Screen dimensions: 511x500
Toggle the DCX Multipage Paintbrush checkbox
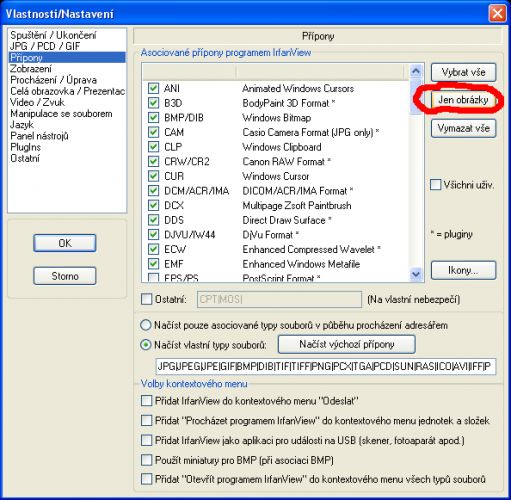153,205
